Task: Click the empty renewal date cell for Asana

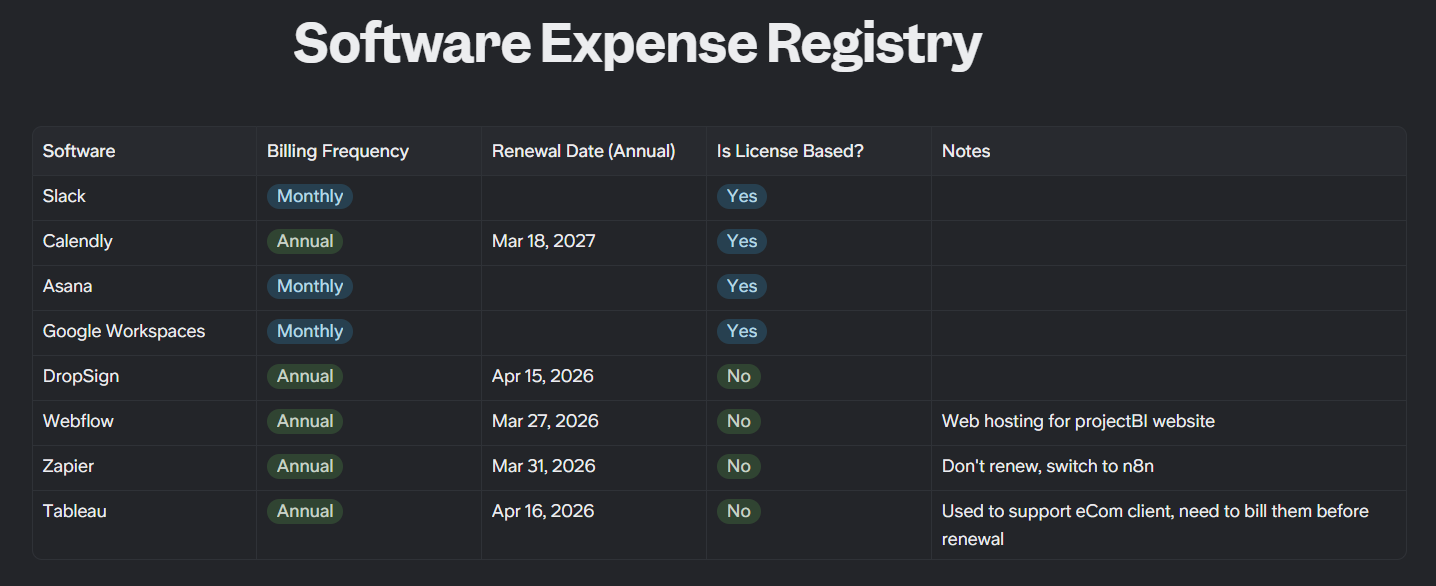Action: tap(594, 287)
